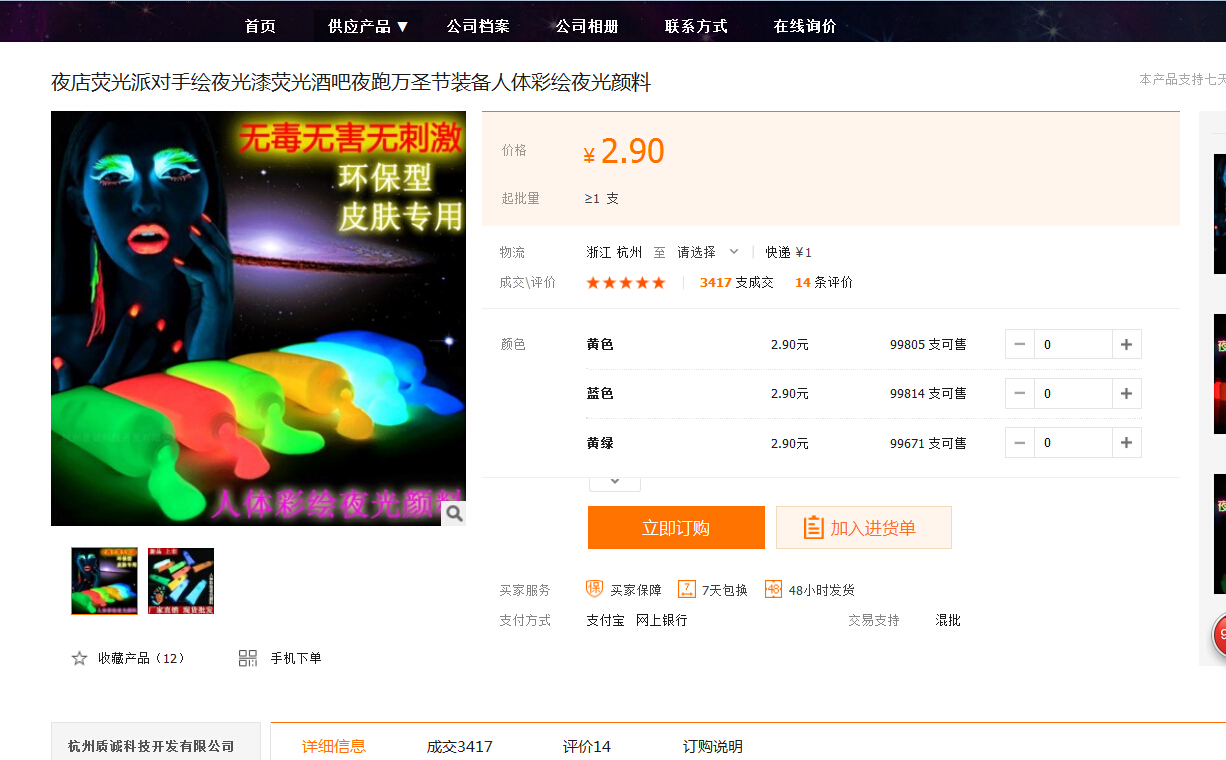Go to 公司档案 in navigation bar

(x=478, y=26)
